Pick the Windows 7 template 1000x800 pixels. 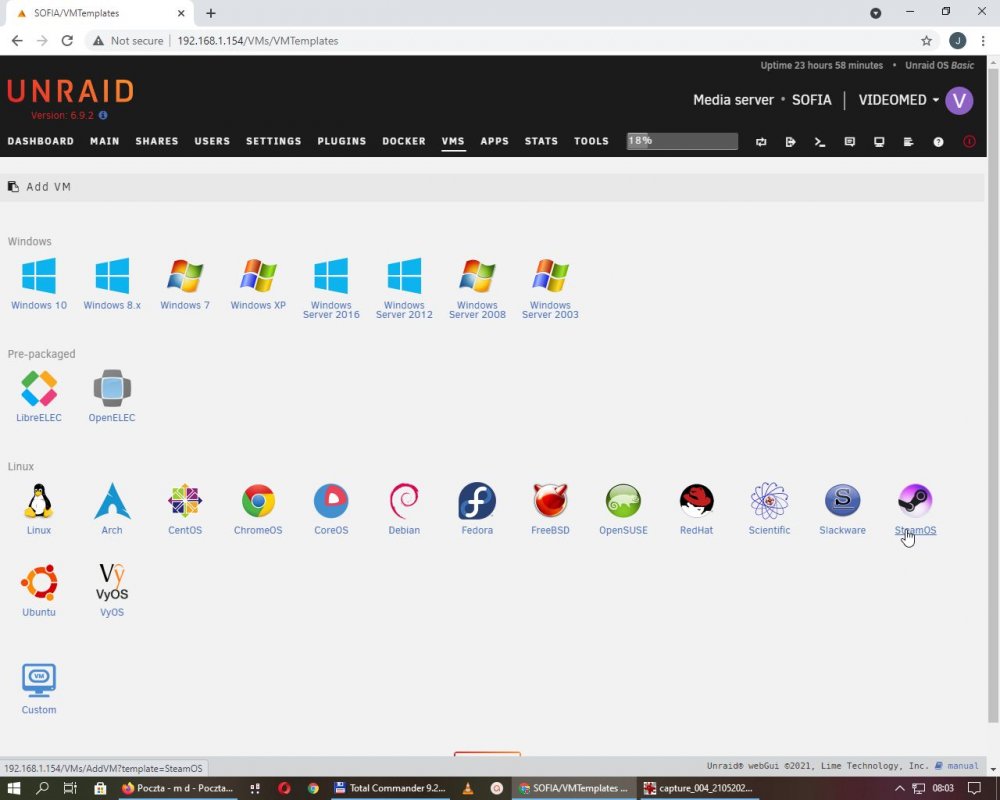pos(185,284)
